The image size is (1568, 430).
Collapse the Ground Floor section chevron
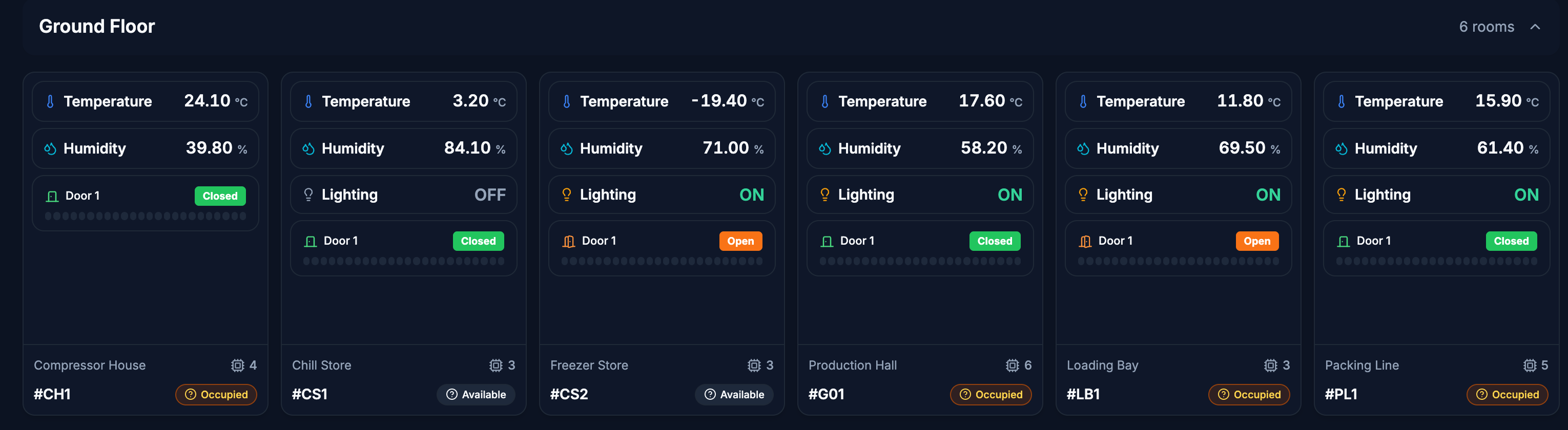(x=1535, y=27)
